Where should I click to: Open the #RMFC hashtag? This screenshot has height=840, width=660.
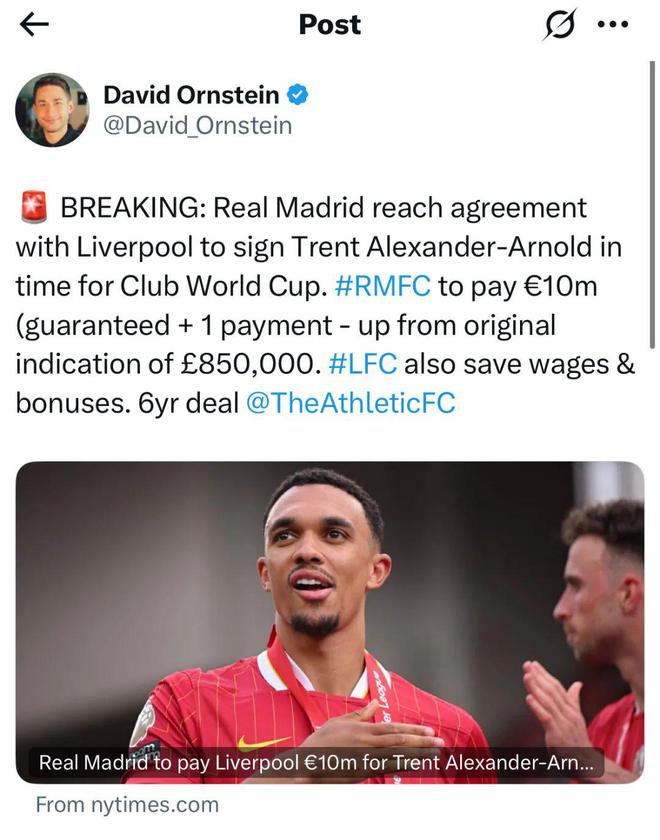pyautogui.click(x=382, y=286)
